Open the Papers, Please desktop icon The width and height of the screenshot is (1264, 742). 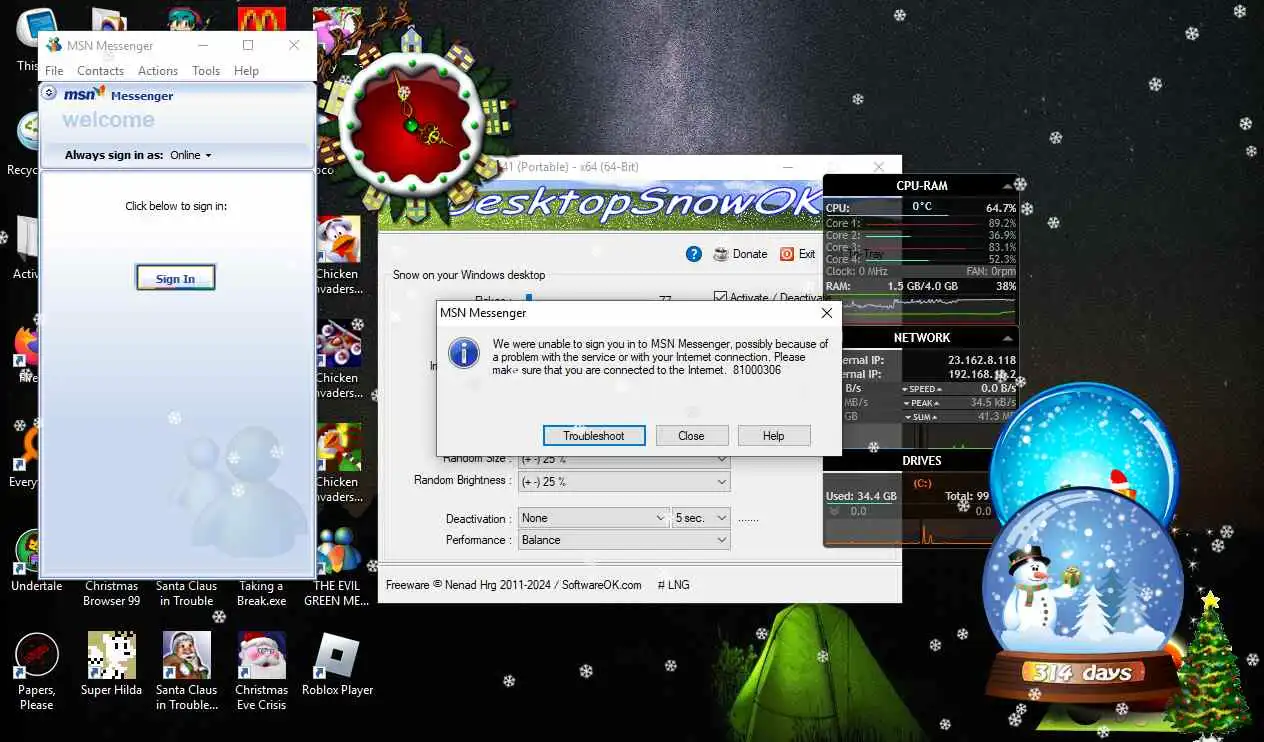(37, 672)
